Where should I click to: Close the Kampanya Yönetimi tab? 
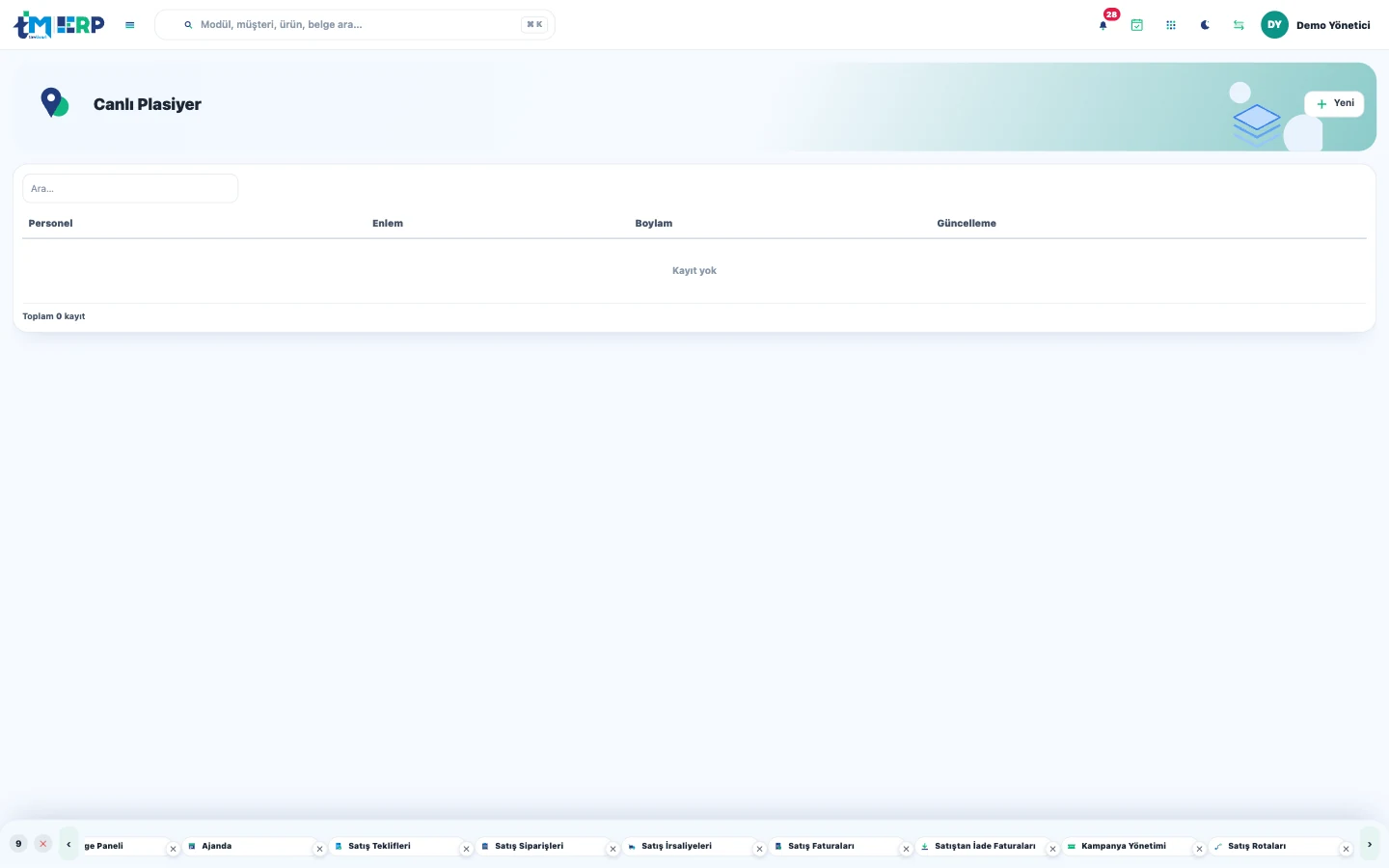click(1200, 850)
